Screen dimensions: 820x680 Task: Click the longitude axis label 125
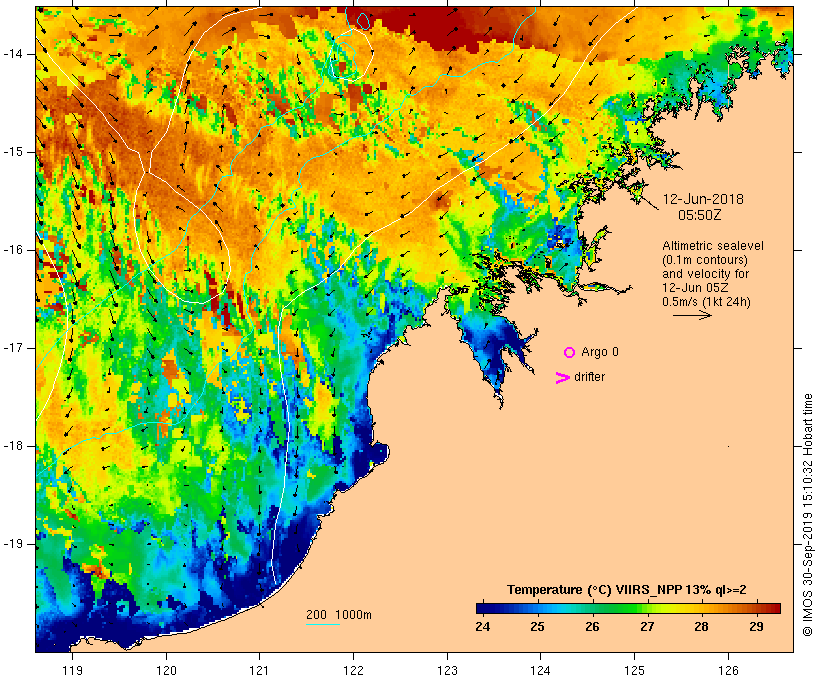pos(634,670)
